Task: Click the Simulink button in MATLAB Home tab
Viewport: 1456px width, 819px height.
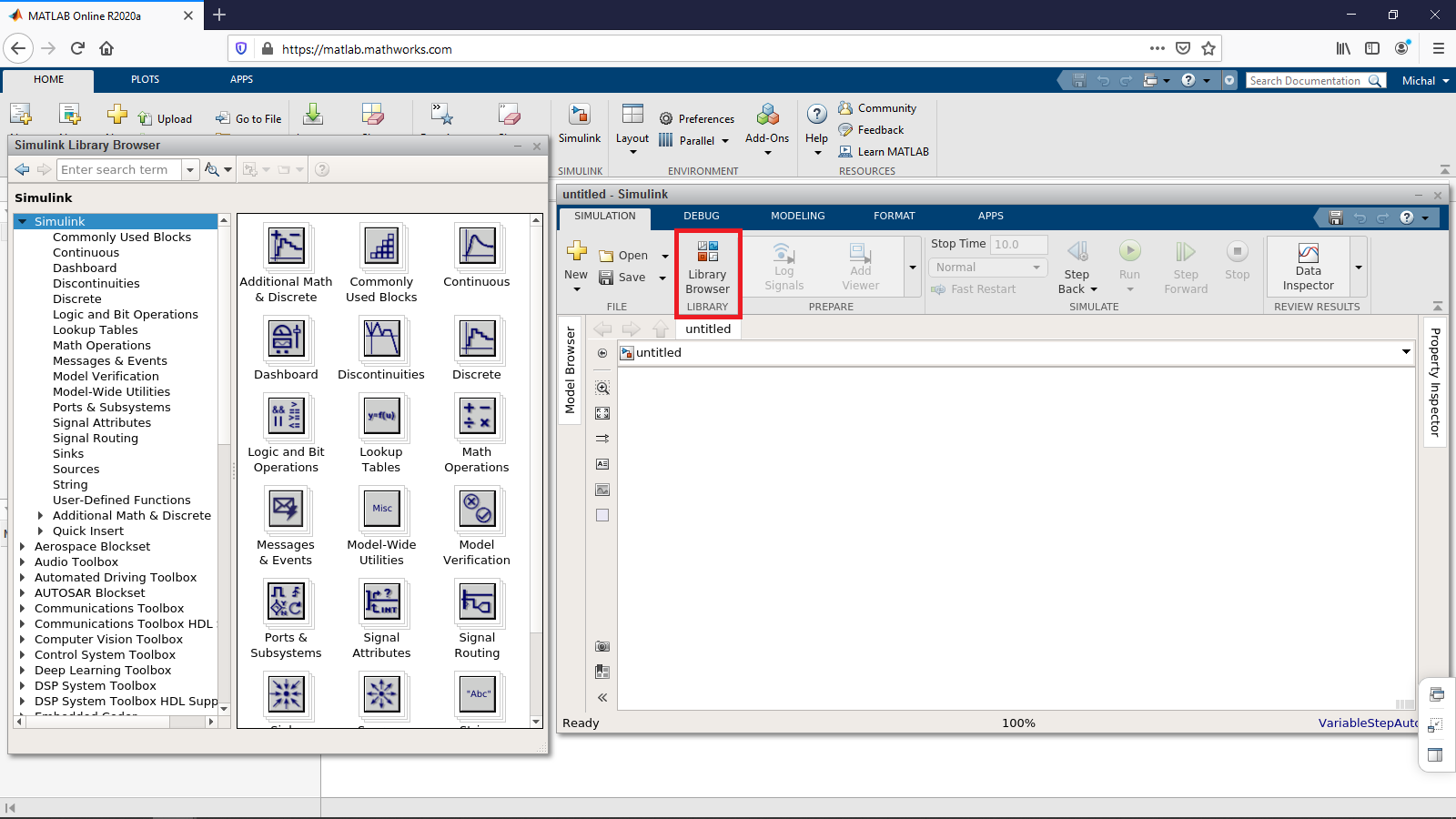Action: pyautogui.click(x=580, y=125)
